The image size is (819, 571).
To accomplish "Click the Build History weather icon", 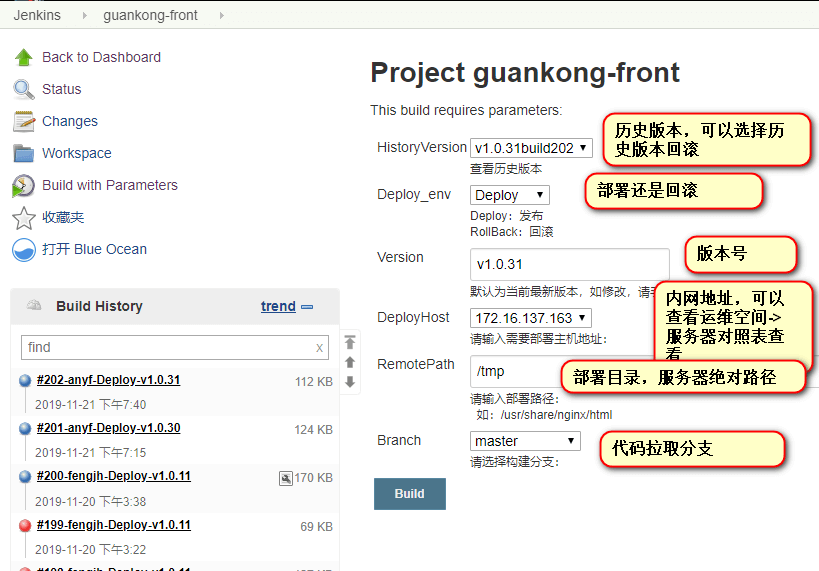I will tap(34, 305).
